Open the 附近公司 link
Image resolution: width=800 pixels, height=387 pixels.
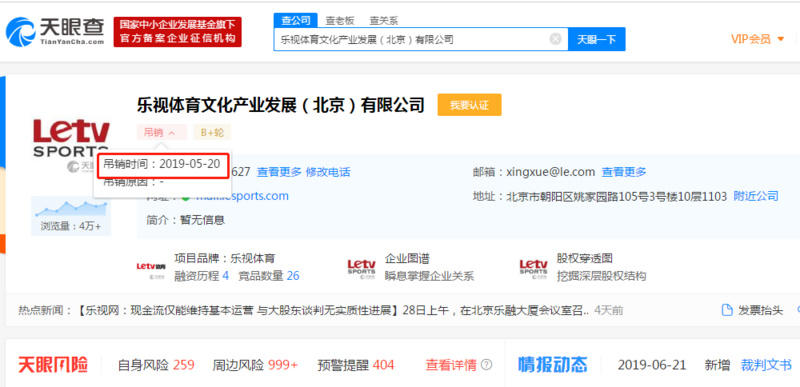pyautogui.click(x=756, y=196)
